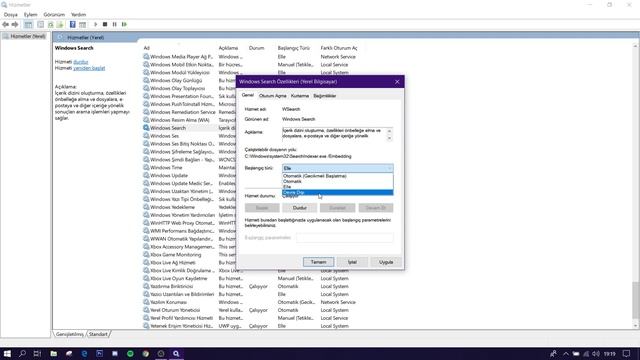Choose the Elle startup option in list
Screen dimensions: 640x360
338,187
